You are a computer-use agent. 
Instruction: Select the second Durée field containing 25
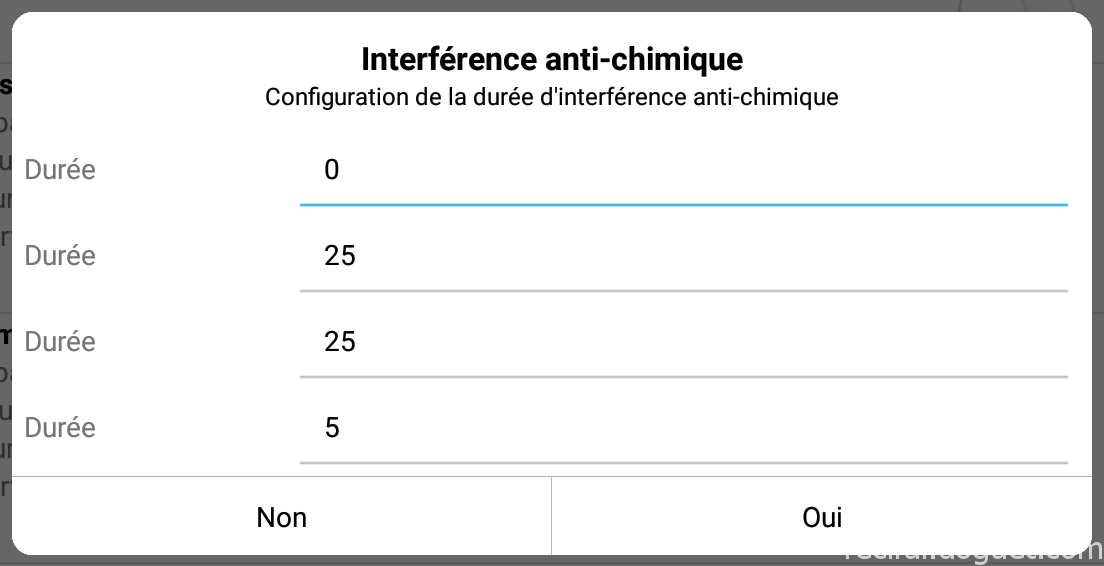click(684, 256)
